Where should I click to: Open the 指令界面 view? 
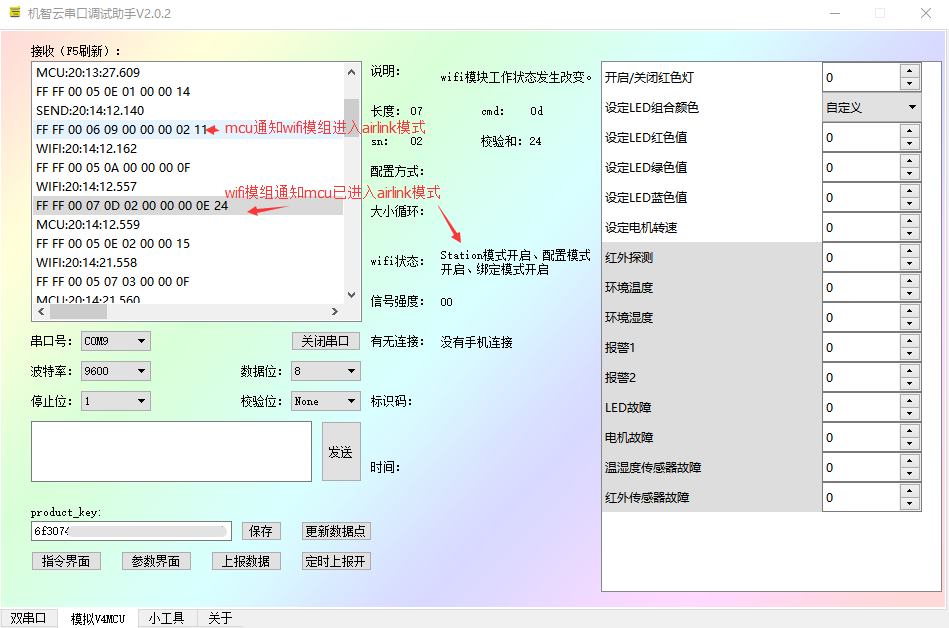pyautogui.click(x=66, y=561)
